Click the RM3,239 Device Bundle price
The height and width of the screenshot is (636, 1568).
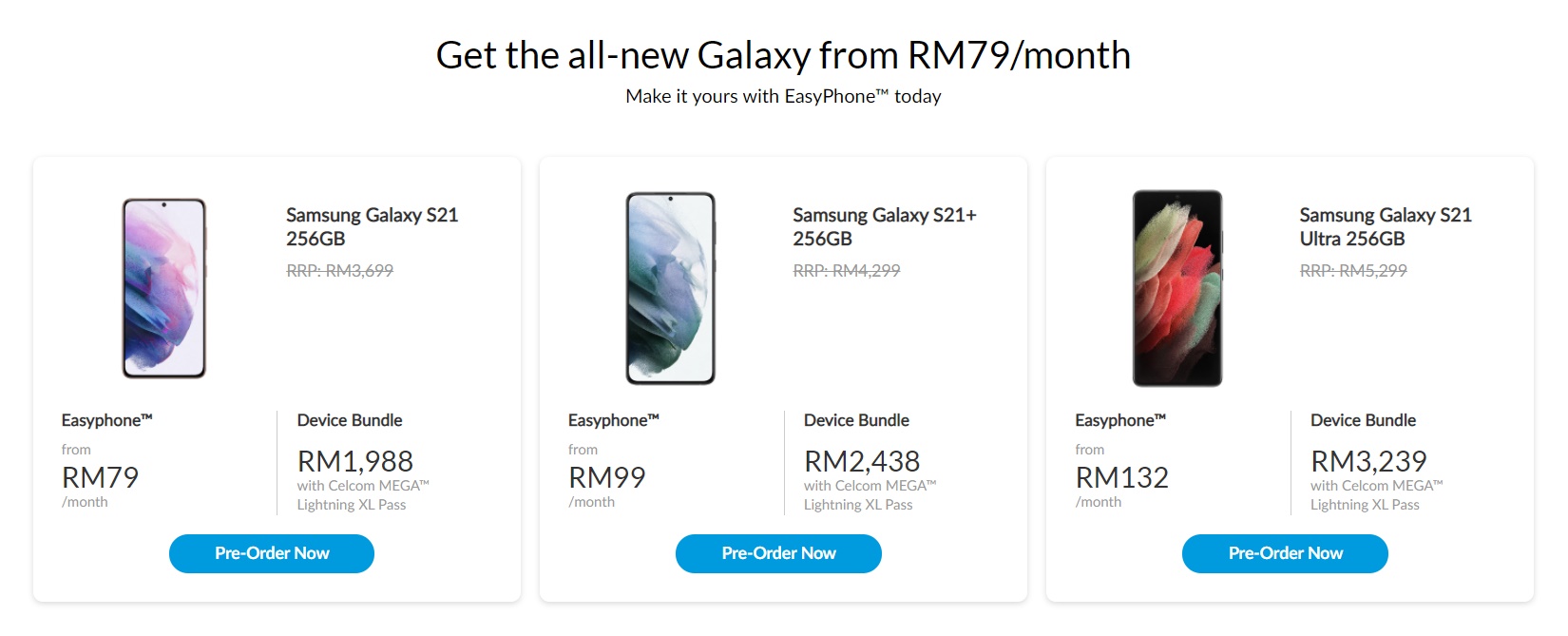coord(1368,461)
